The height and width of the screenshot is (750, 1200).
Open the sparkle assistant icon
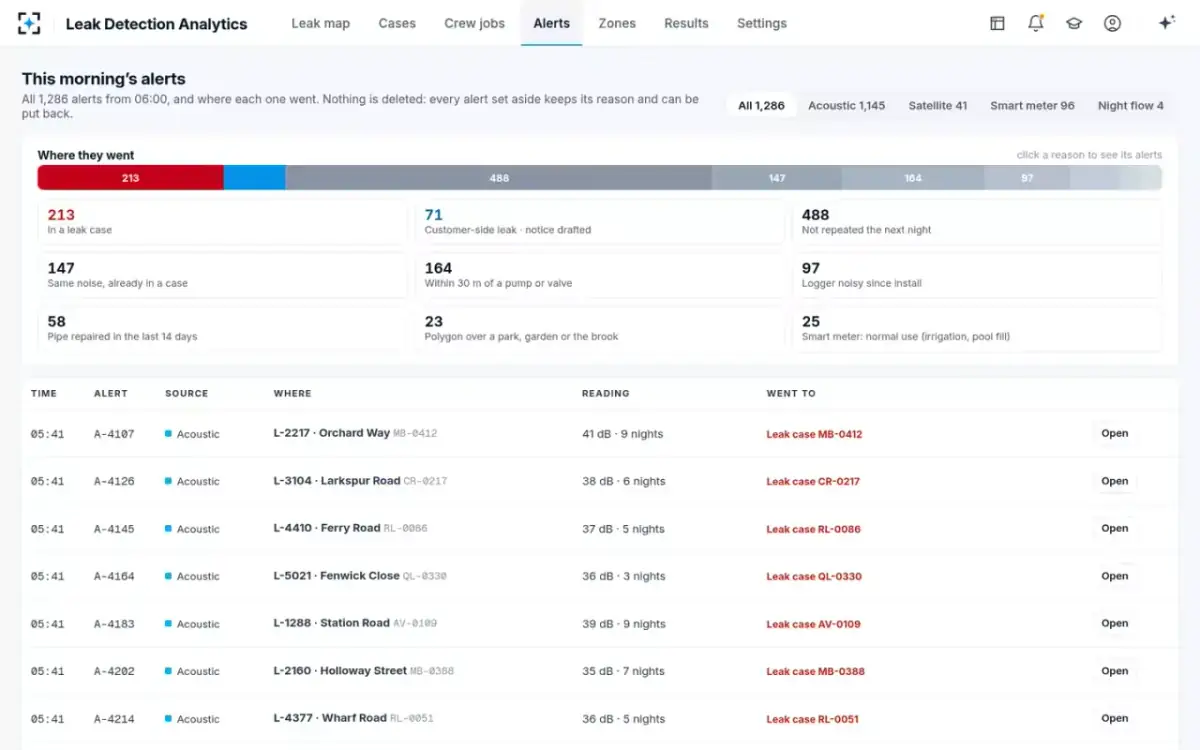[x=1166, y=23]
